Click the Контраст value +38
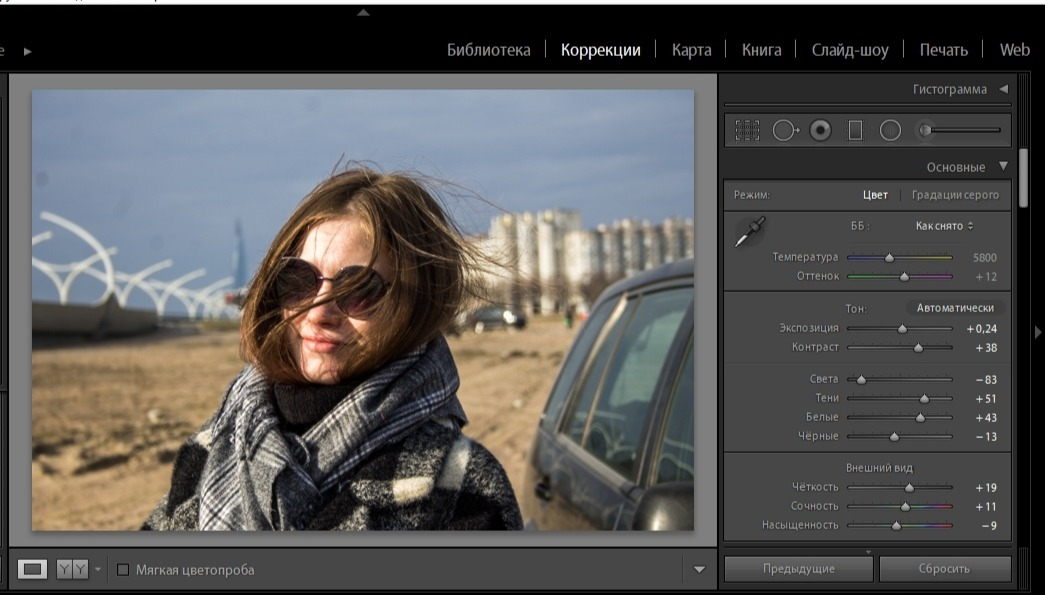 point(984,348)
